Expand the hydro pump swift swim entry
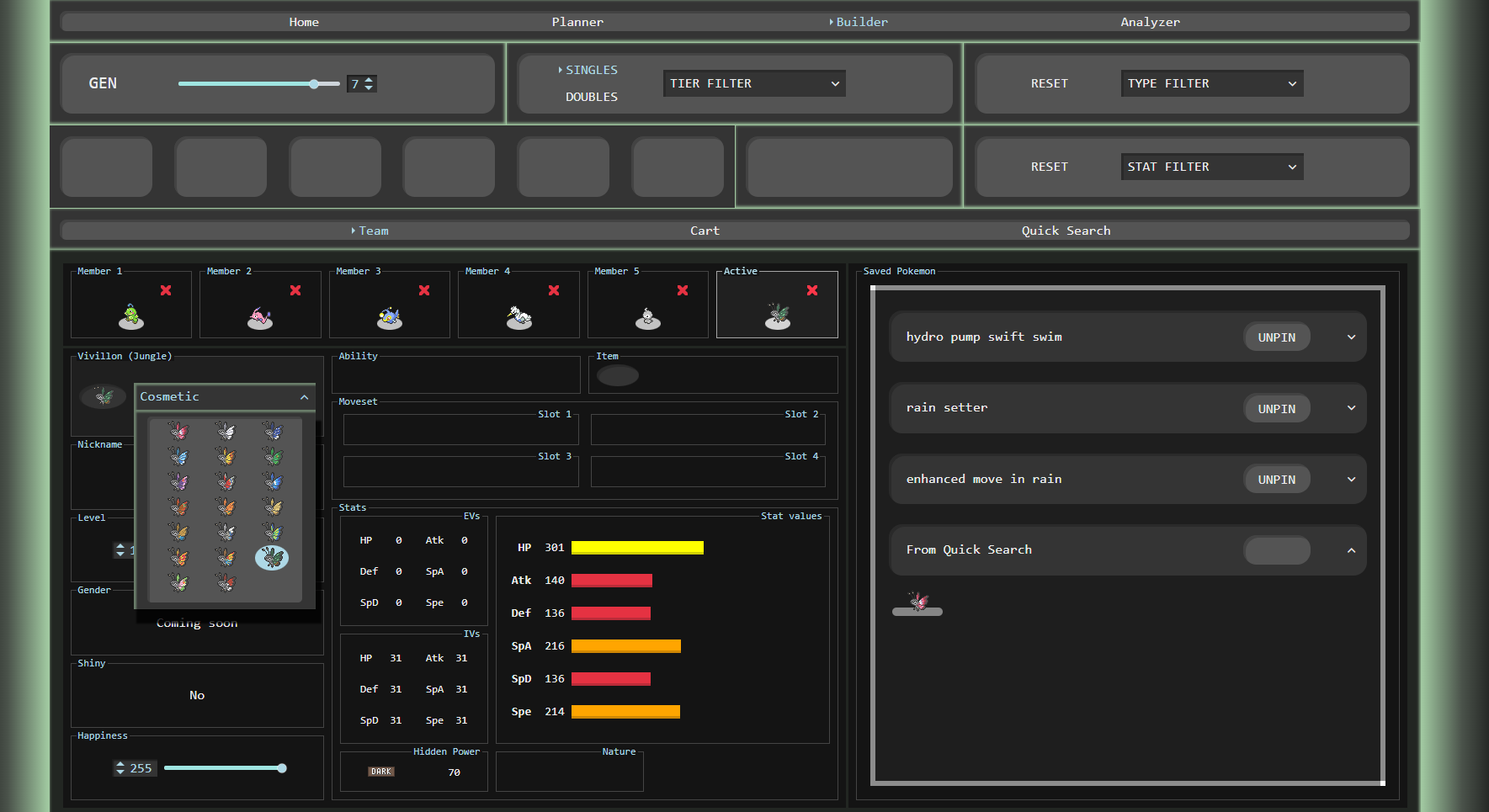1489x812 pixels. (1351, 337)
